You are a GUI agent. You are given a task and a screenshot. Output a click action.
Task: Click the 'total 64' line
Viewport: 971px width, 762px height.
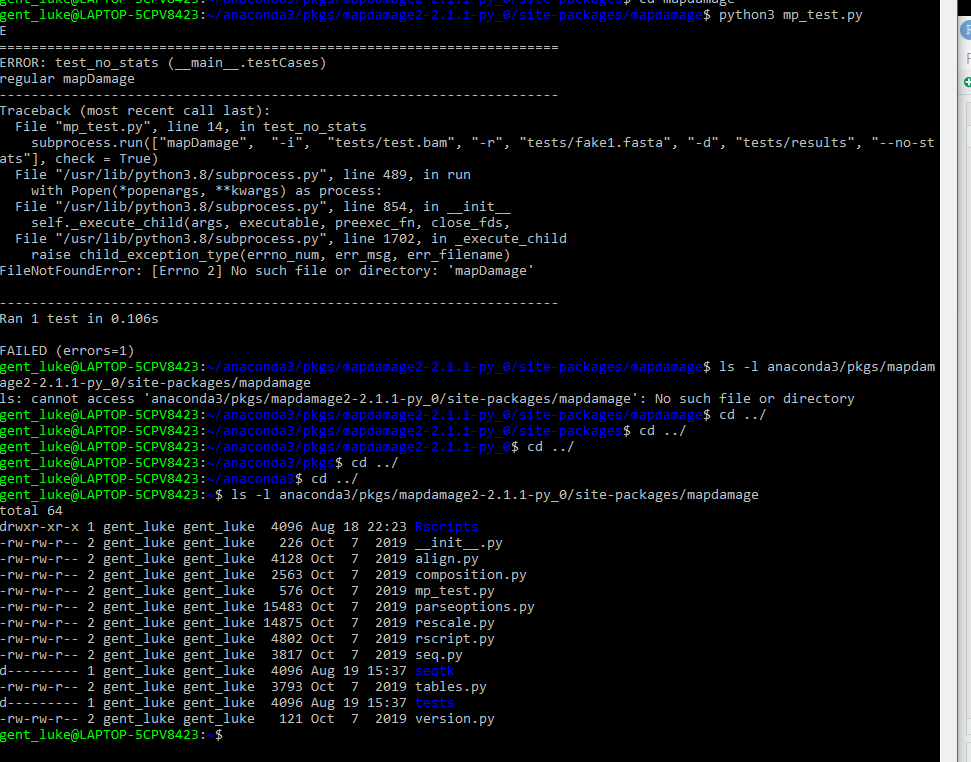[x=31, y=511]
